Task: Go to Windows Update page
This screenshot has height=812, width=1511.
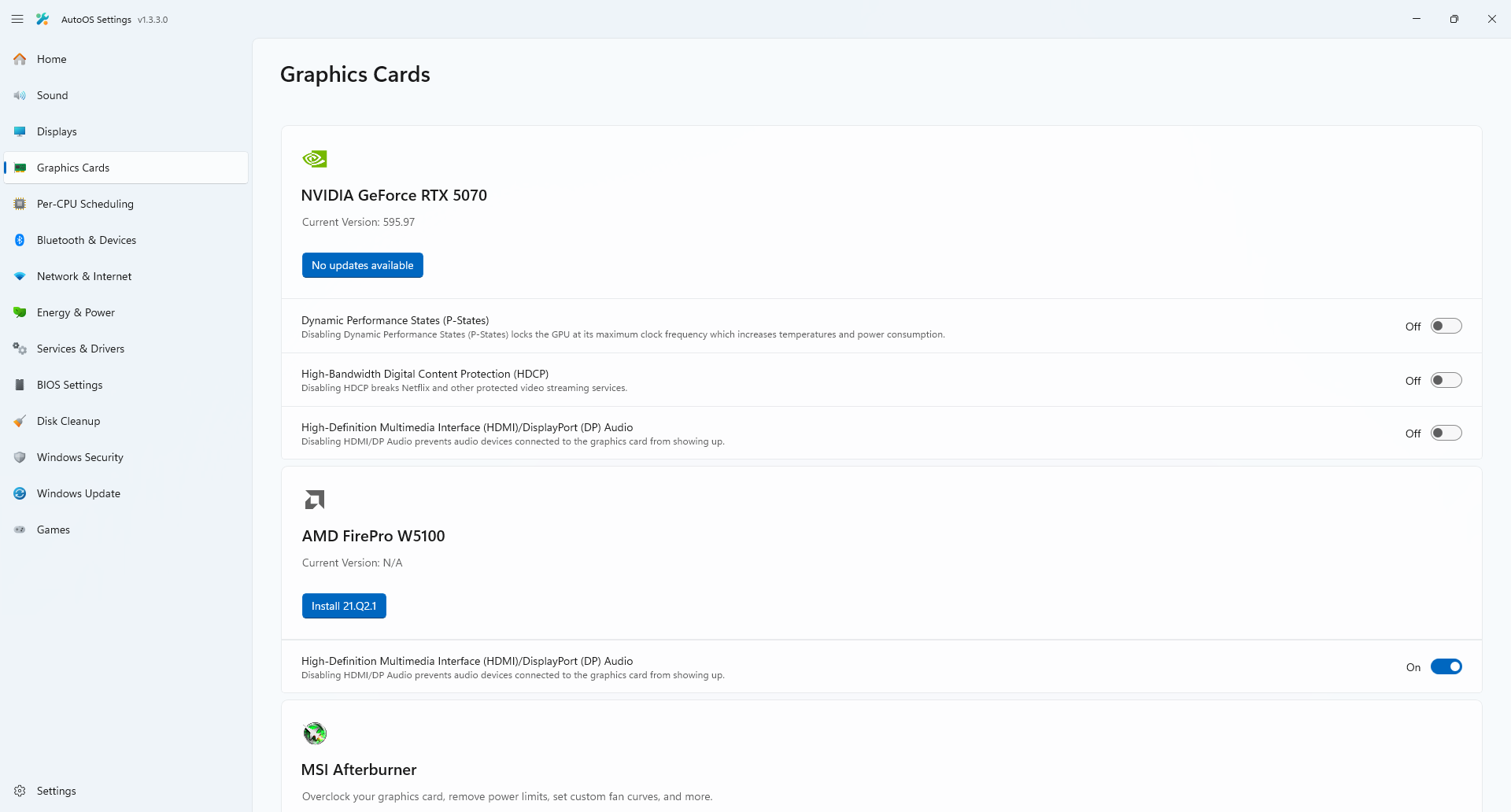Action: 126,493
